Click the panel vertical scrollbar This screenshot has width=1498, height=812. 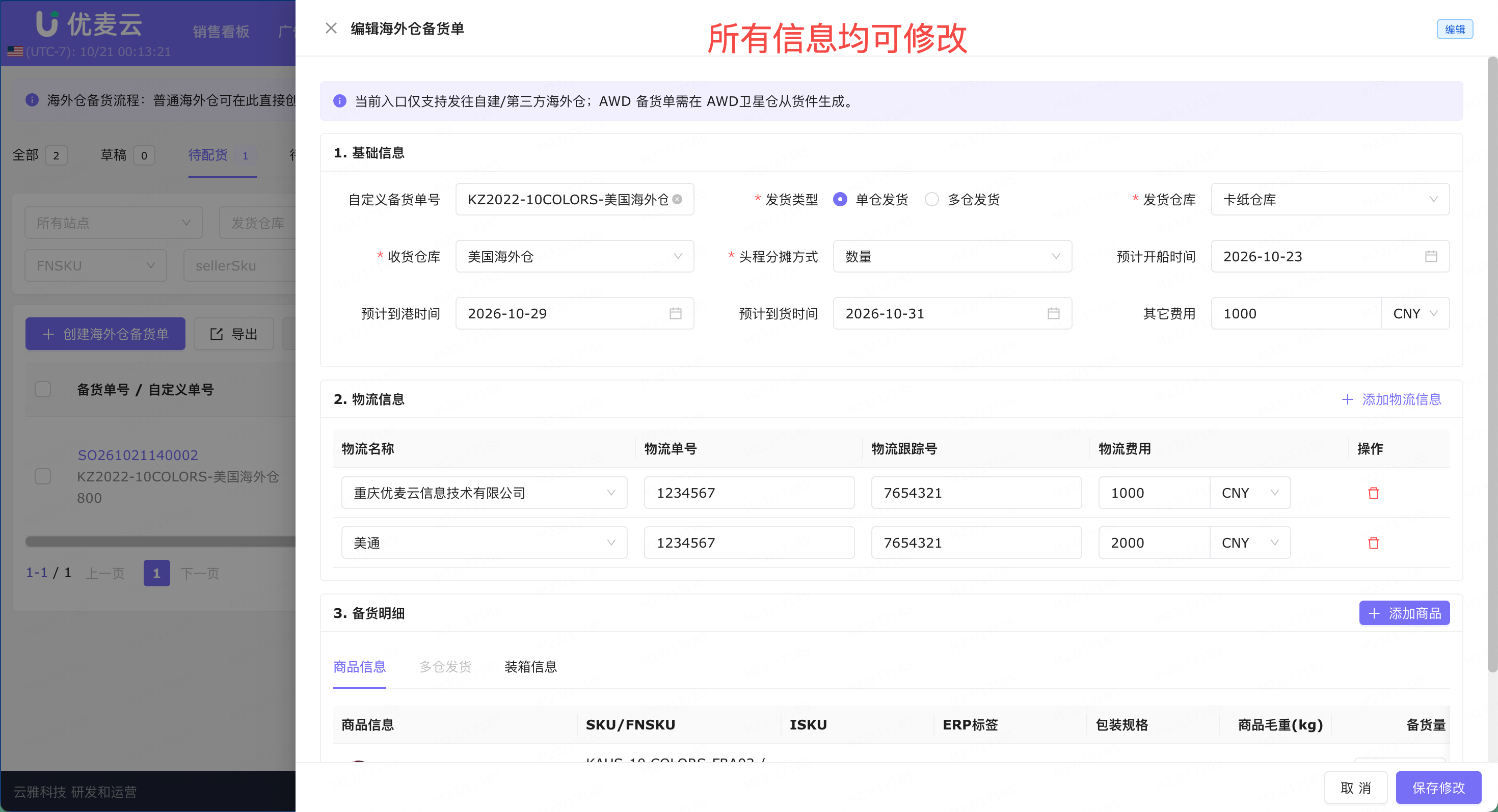point(1492,364)
